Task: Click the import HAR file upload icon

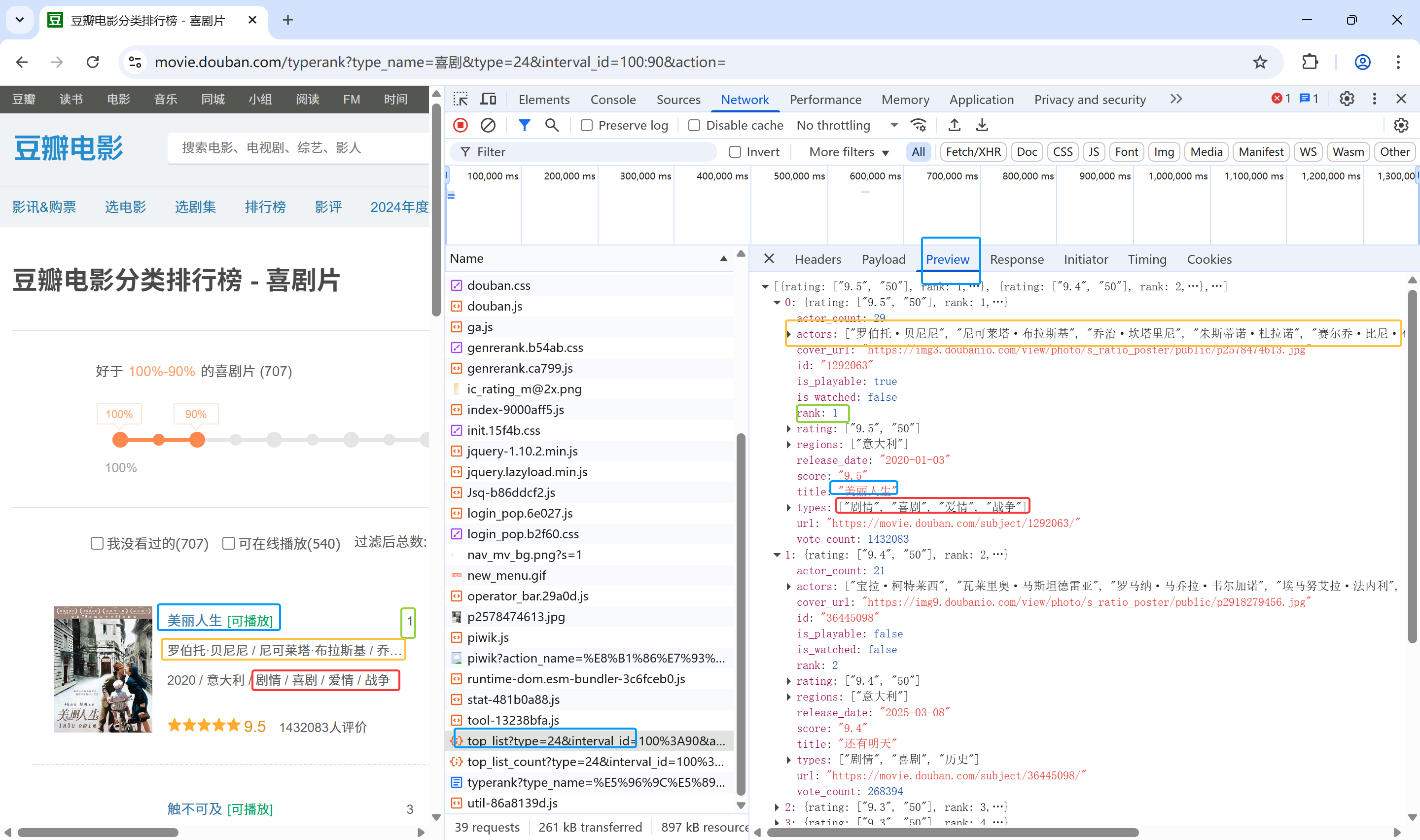Action: 954,125
